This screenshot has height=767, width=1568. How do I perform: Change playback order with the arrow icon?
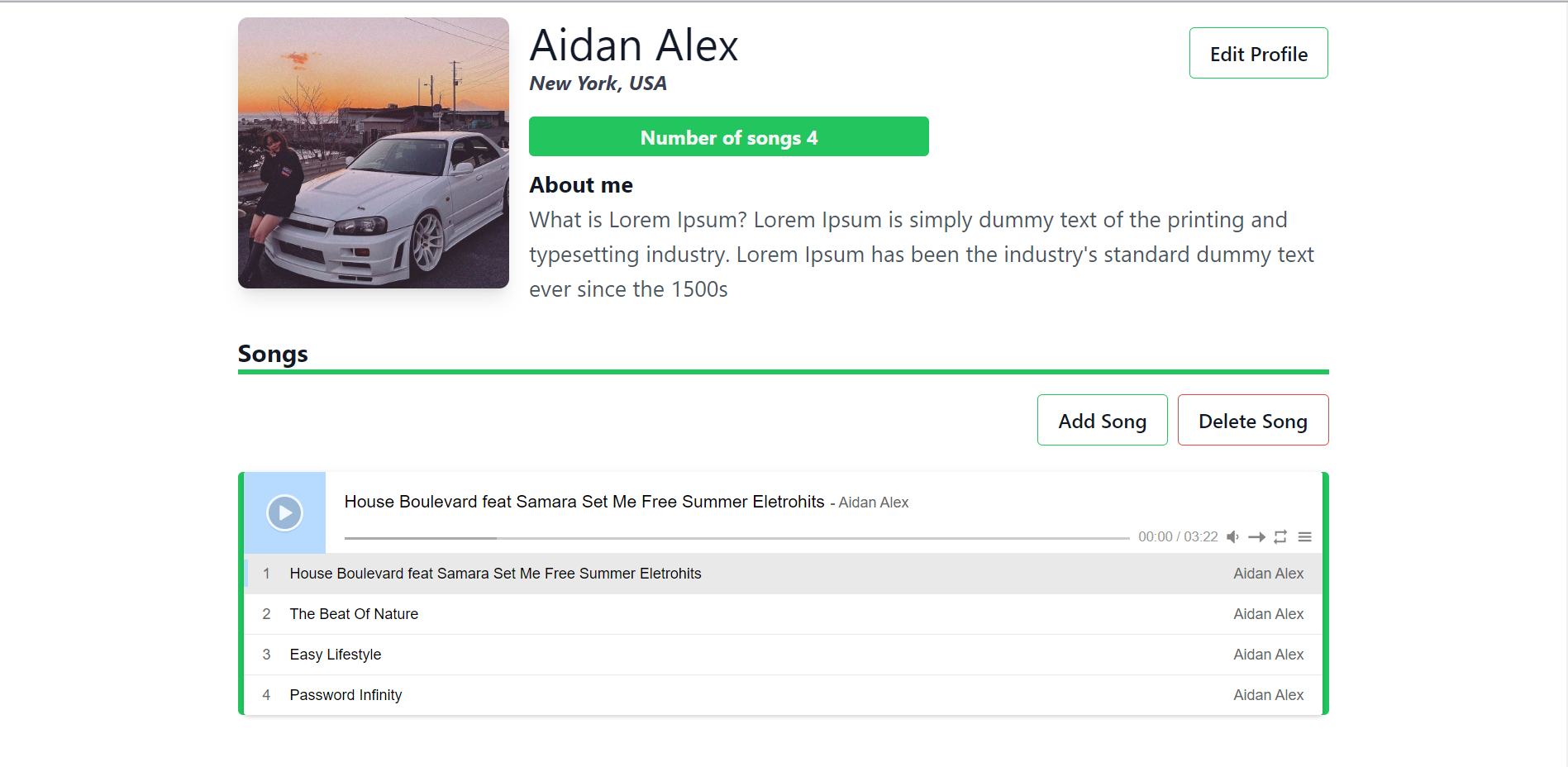(1256, 537)
